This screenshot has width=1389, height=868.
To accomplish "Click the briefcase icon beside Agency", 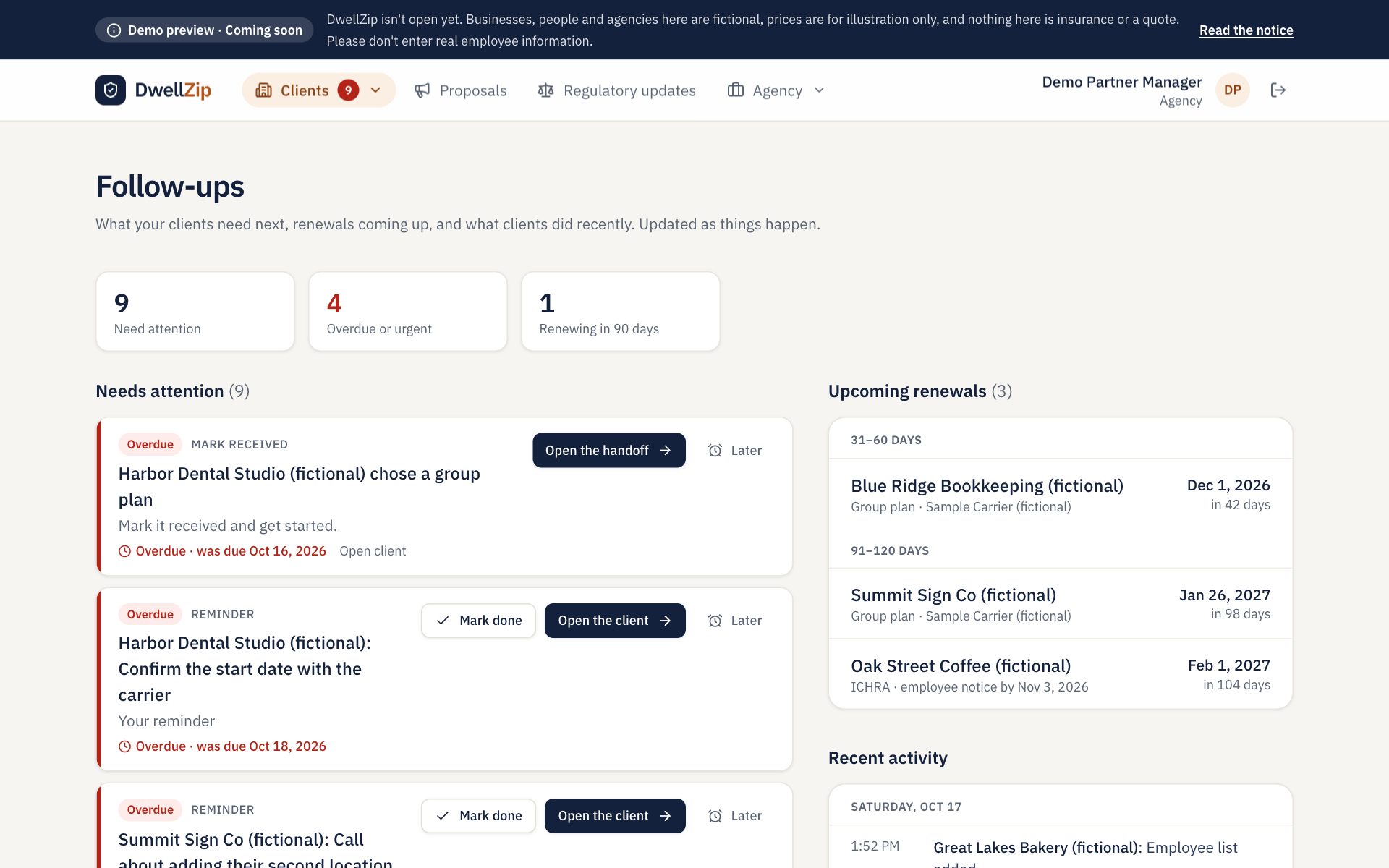I will click(736, 90).
